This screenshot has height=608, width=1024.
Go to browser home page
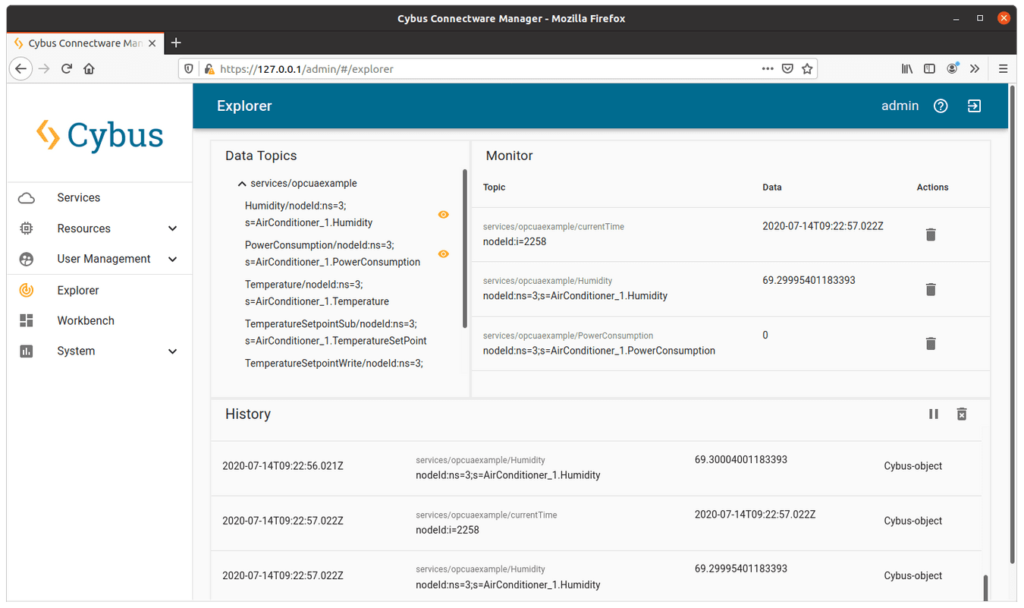coord(89,69)
